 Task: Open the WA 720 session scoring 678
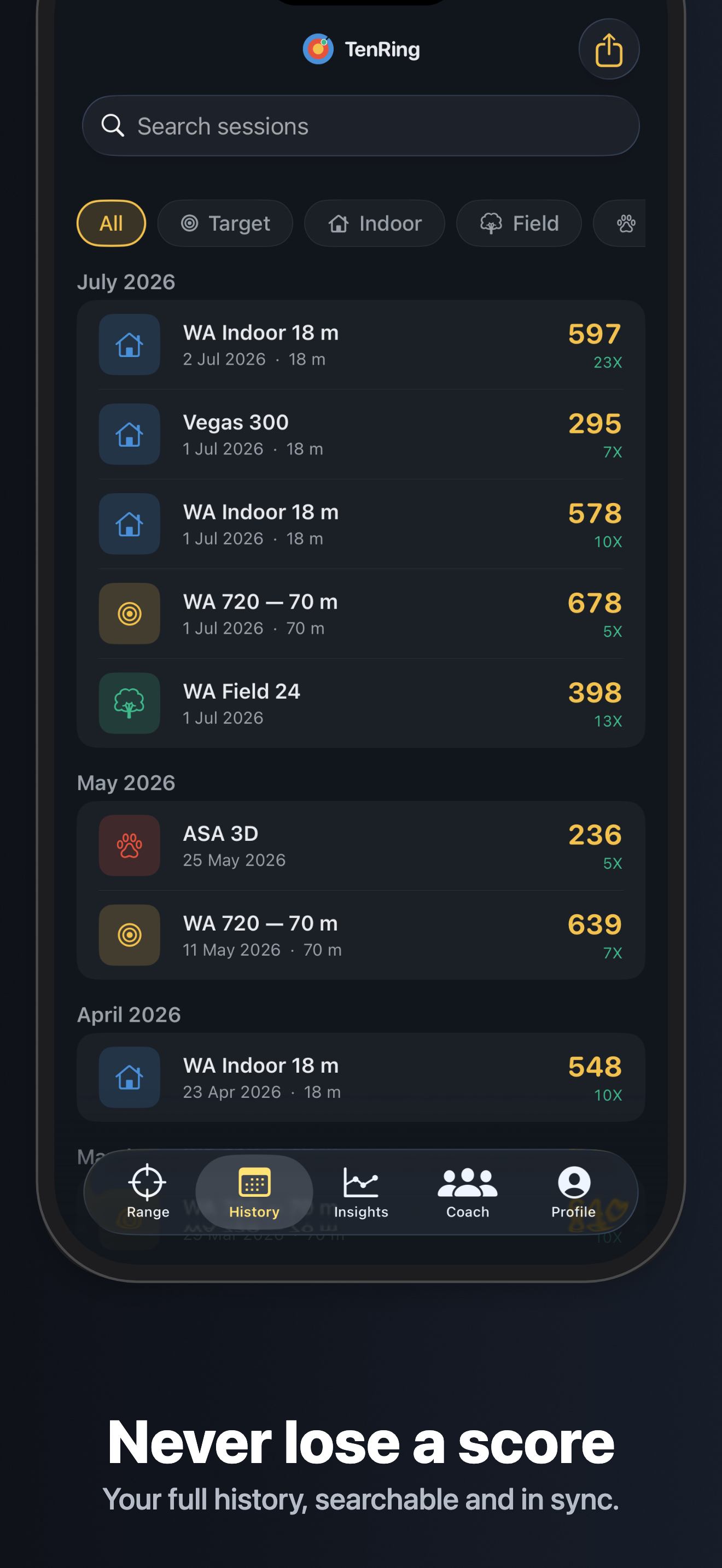click(x=361, y=613)
